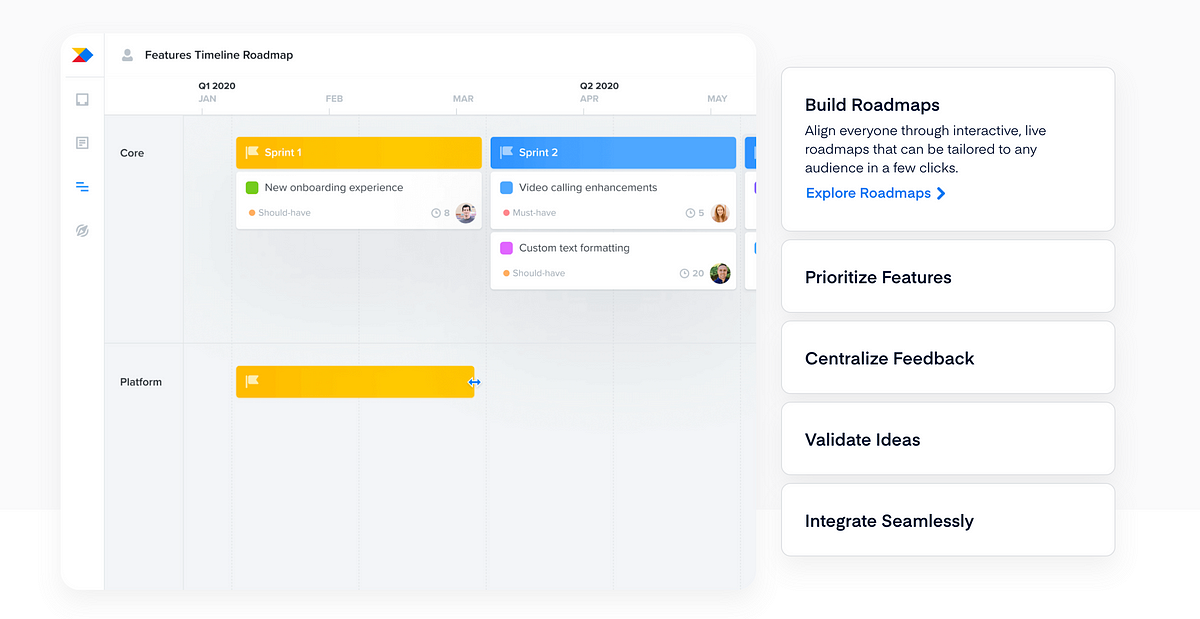Click the purple status square on Custom text formatting
1200x619 pixels.
506,247
